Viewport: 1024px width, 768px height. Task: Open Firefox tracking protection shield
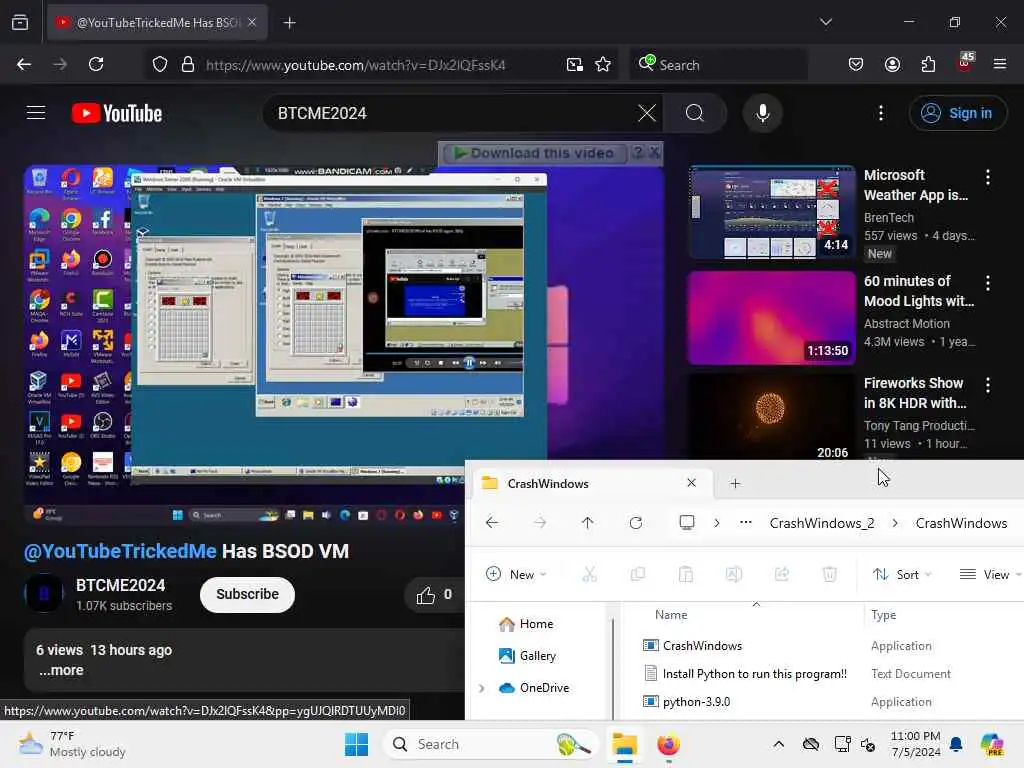(x=159, y=65)
